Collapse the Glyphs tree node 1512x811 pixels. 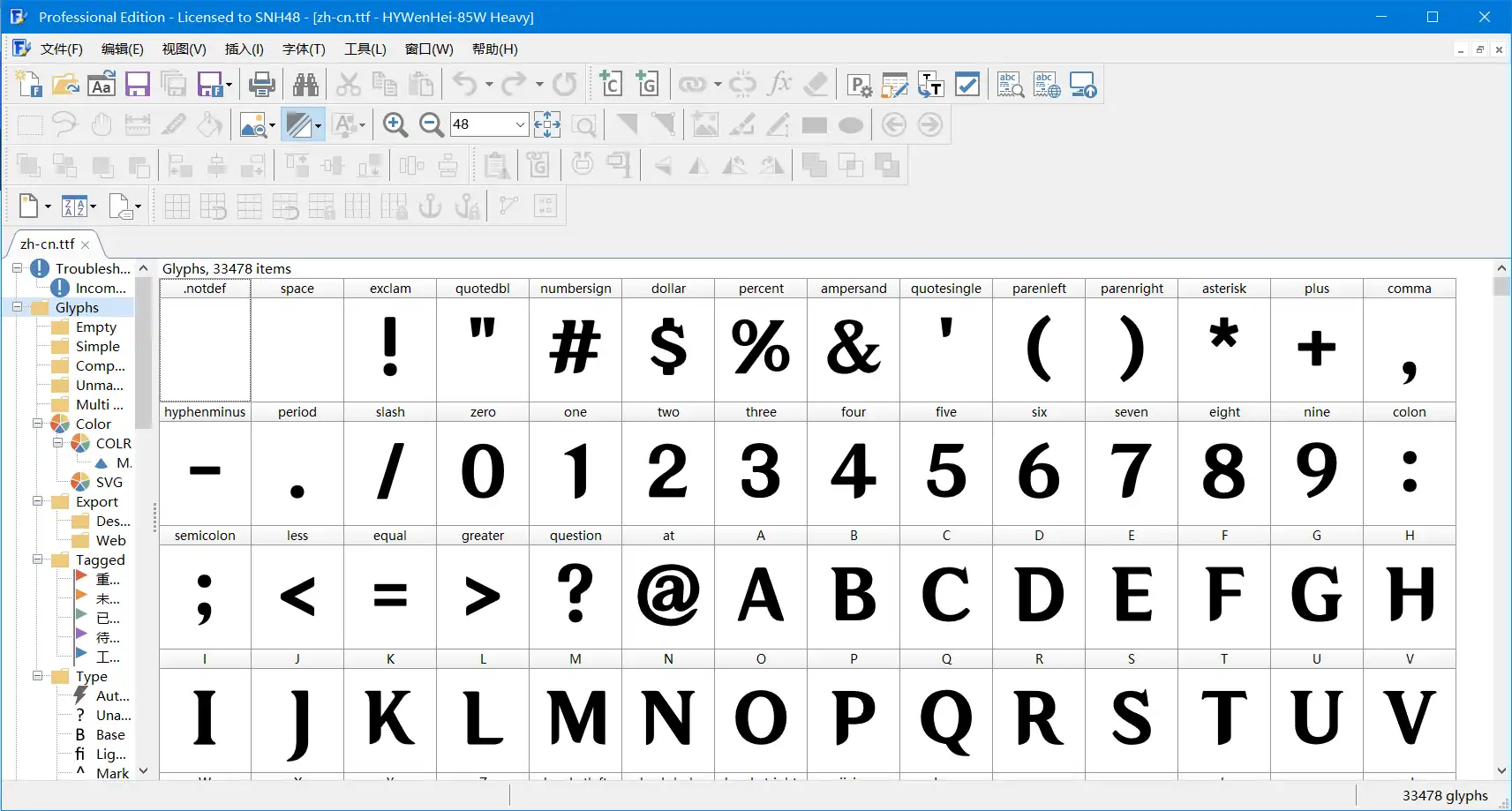[x=17, y=307]
